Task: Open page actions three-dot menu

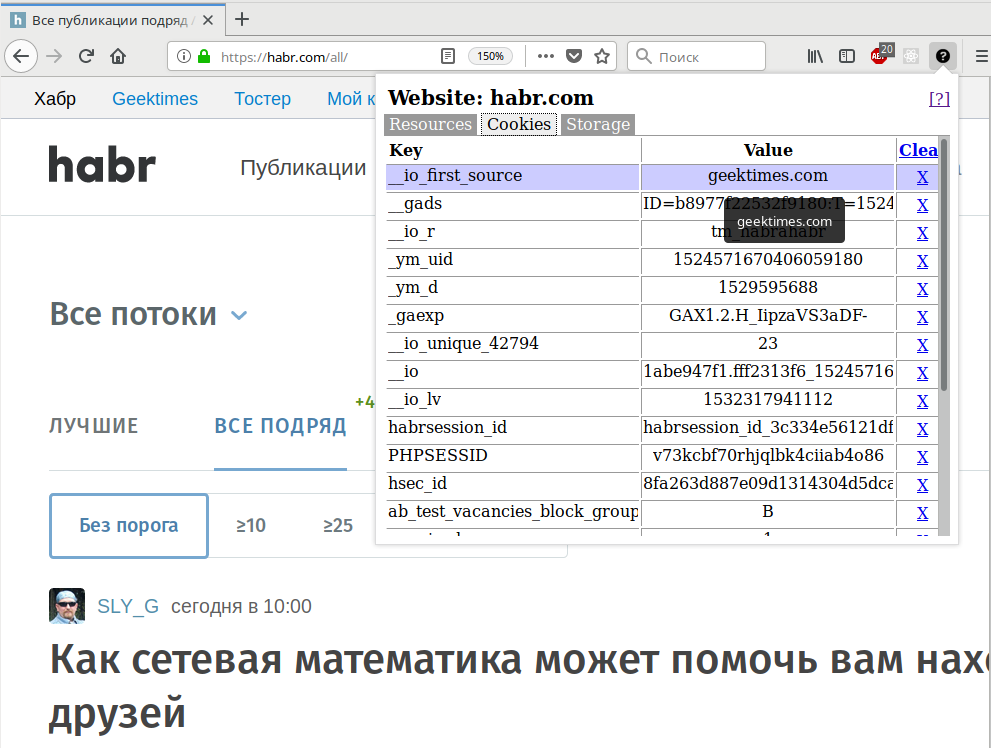Action: tap(545, 56)
